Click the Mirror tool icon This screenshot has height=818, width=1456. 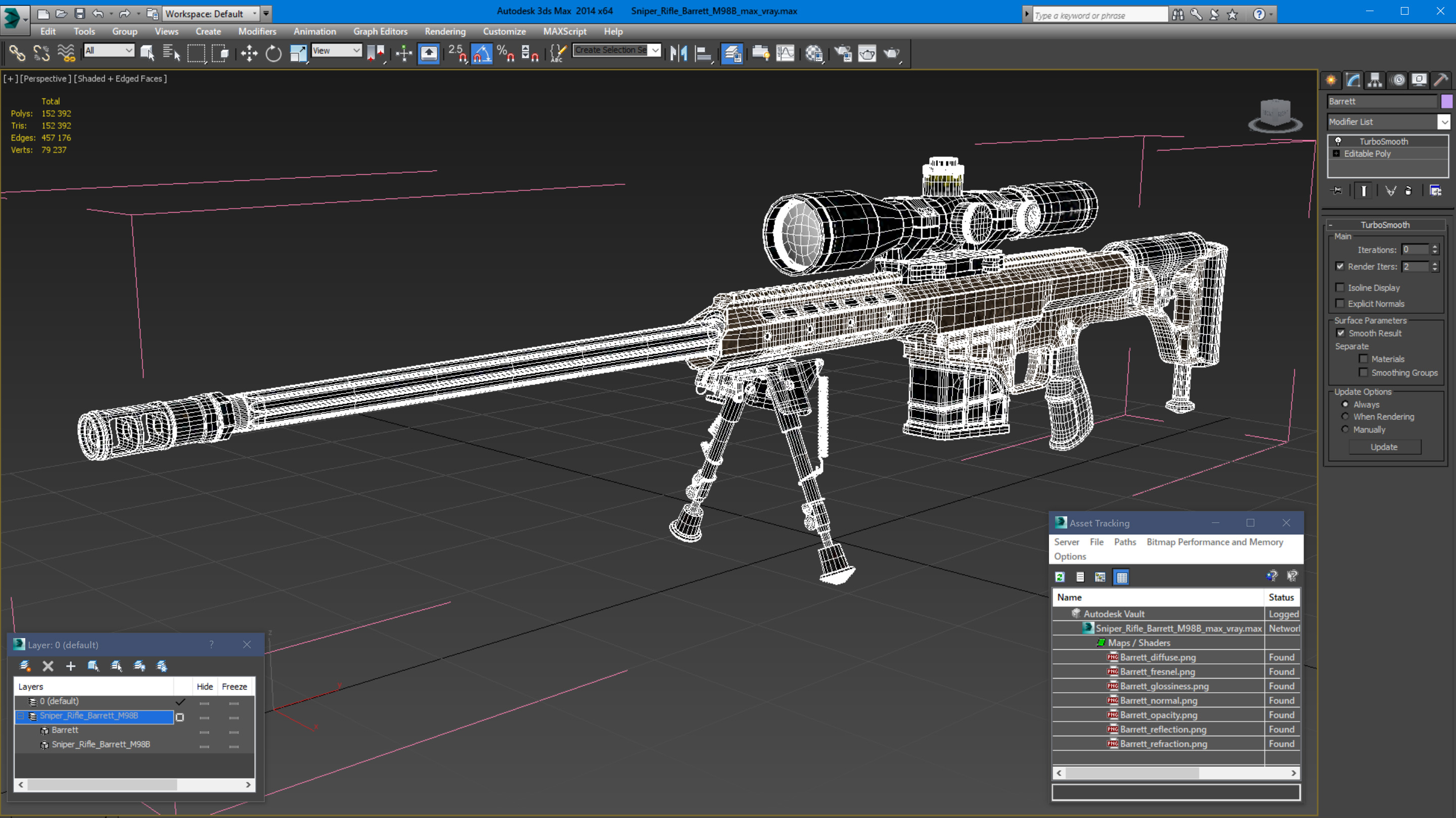678,54
